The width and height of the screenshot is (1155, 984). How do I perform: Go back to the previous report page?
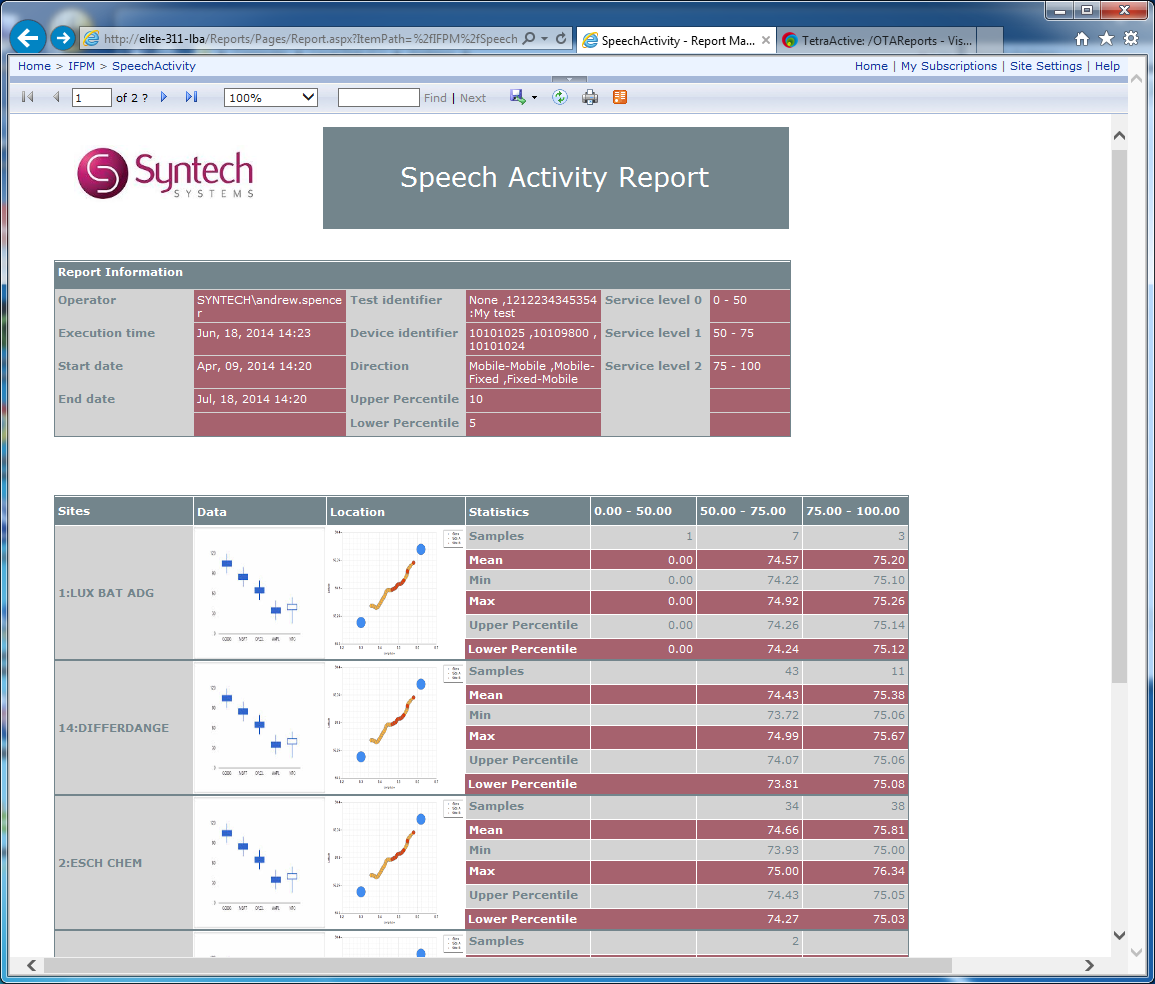pyautogui.click(x=56, y=97)
